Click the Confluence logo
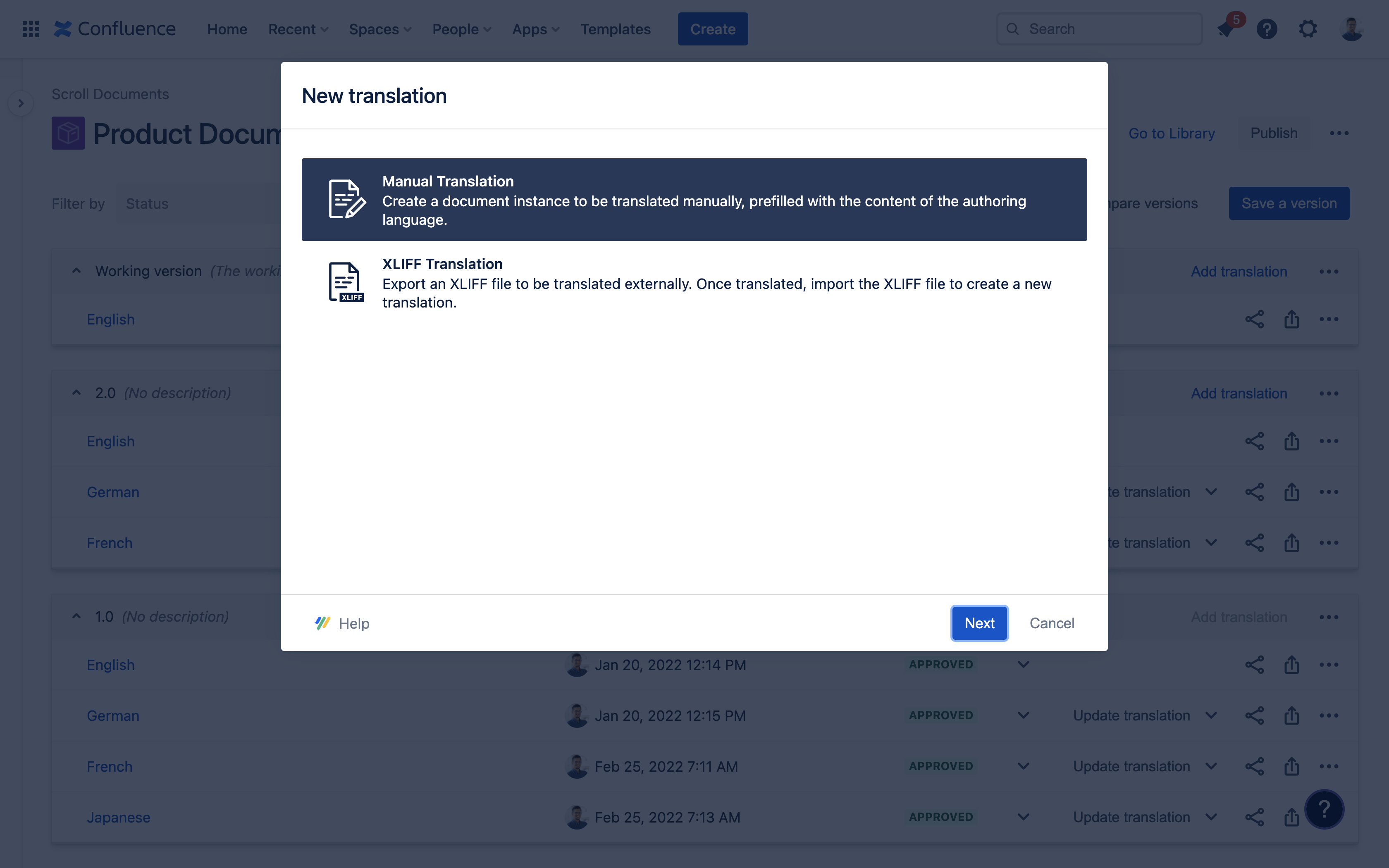The width and height of the screenshot is (1389, 868). [114, 28]
